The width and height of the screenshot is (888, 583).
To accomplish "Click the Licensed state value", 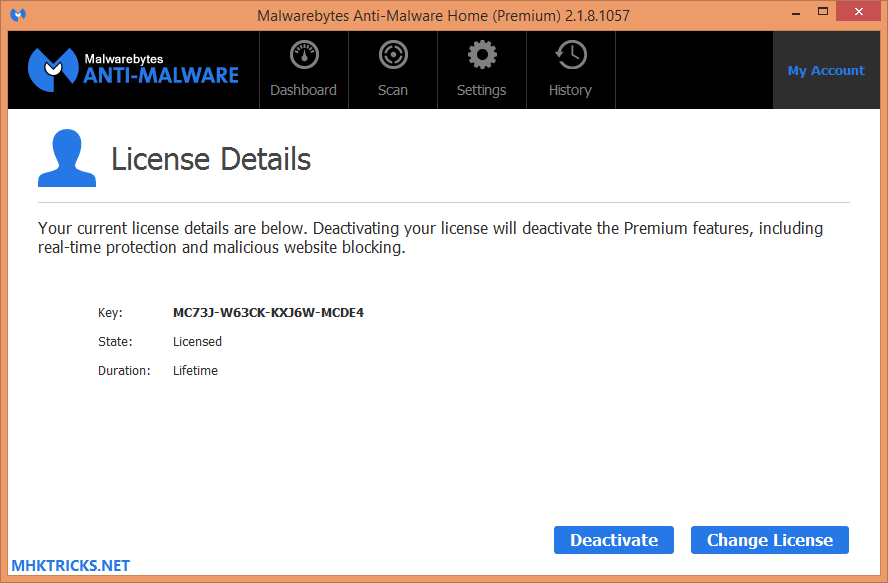I will pos(197,342).
